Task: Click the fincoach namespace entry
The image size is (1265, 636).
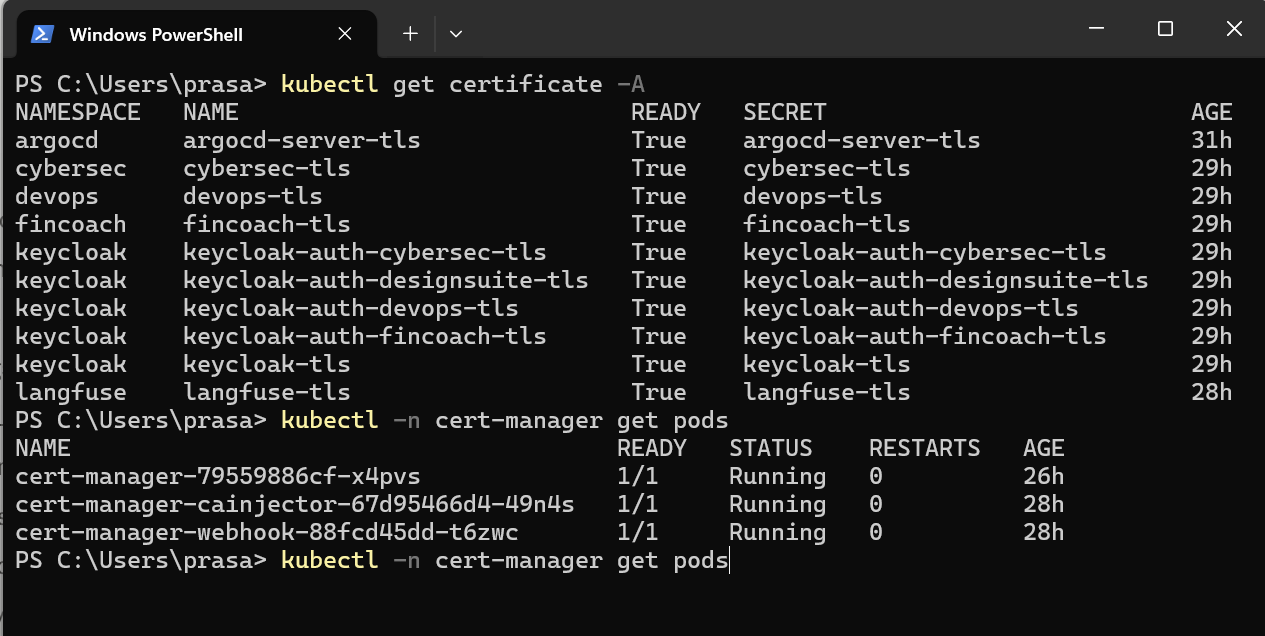Action: [71, 224]
